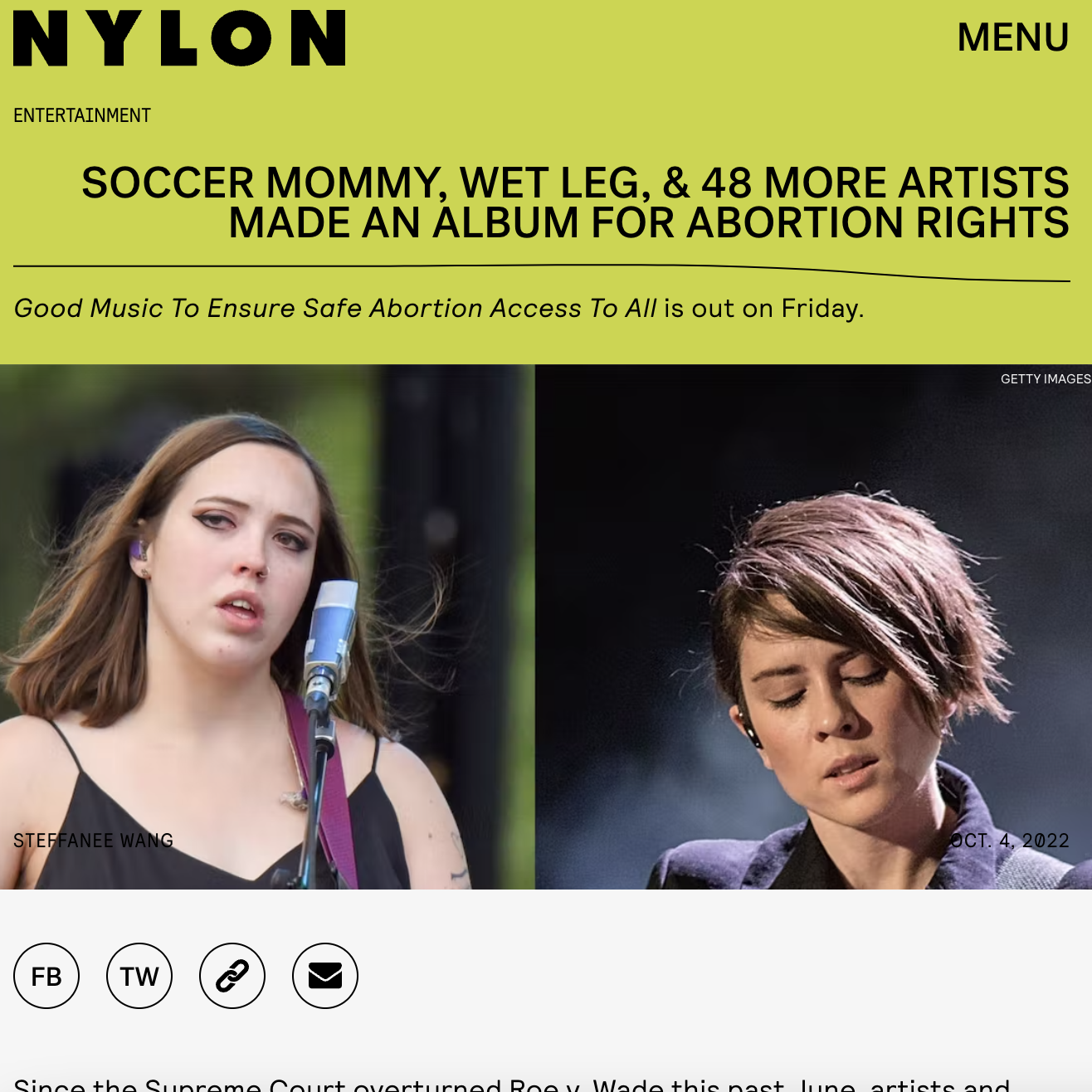This screenshot has height=1092, width=1092.
Task: Click the wavy divider line under the headline
Action: point(542,273)
